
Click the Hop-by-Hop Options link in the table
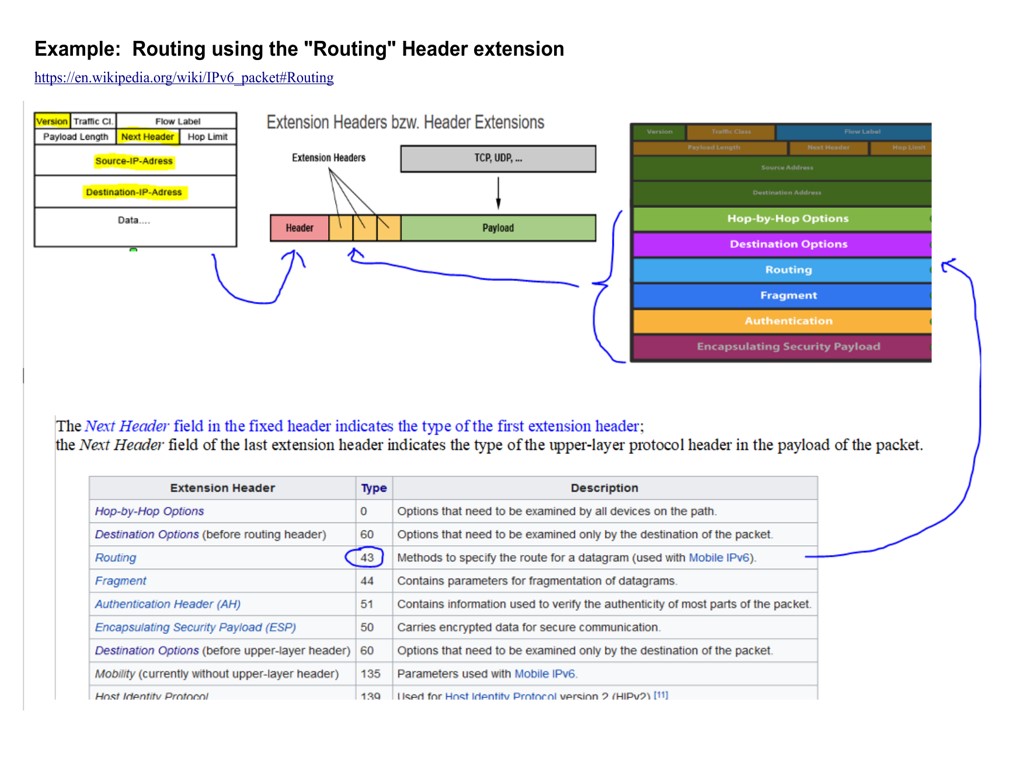pyautogui.click(x=149, y=511)
